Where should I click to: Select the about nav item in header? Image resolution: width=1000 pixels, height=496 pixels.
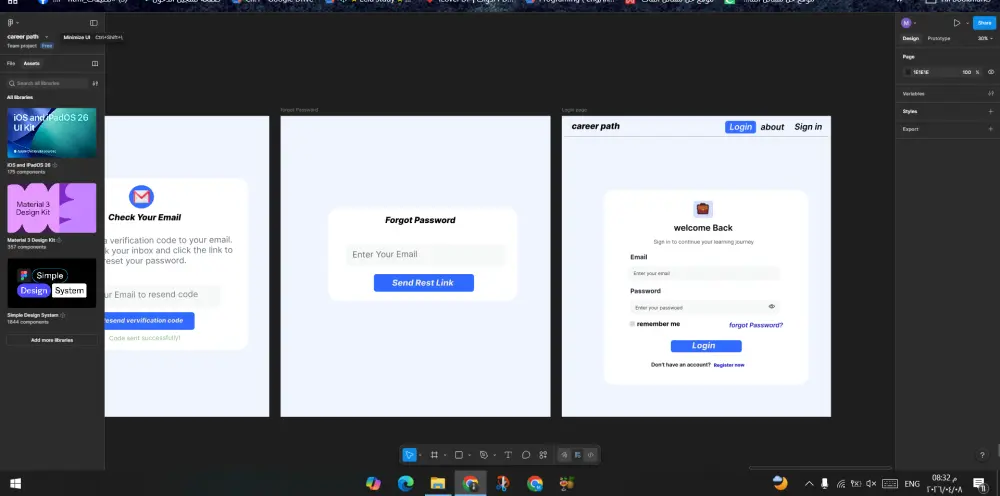(x=772, y=127)
